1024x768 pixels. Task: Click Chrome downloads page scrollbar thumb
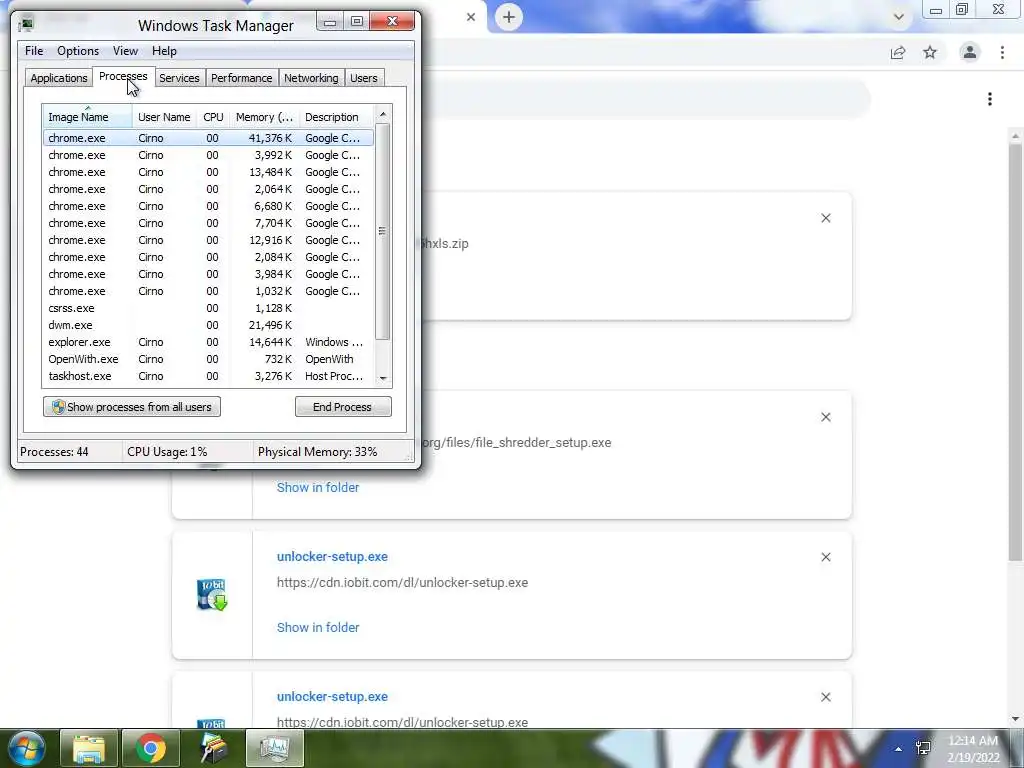pos(1015,353)
